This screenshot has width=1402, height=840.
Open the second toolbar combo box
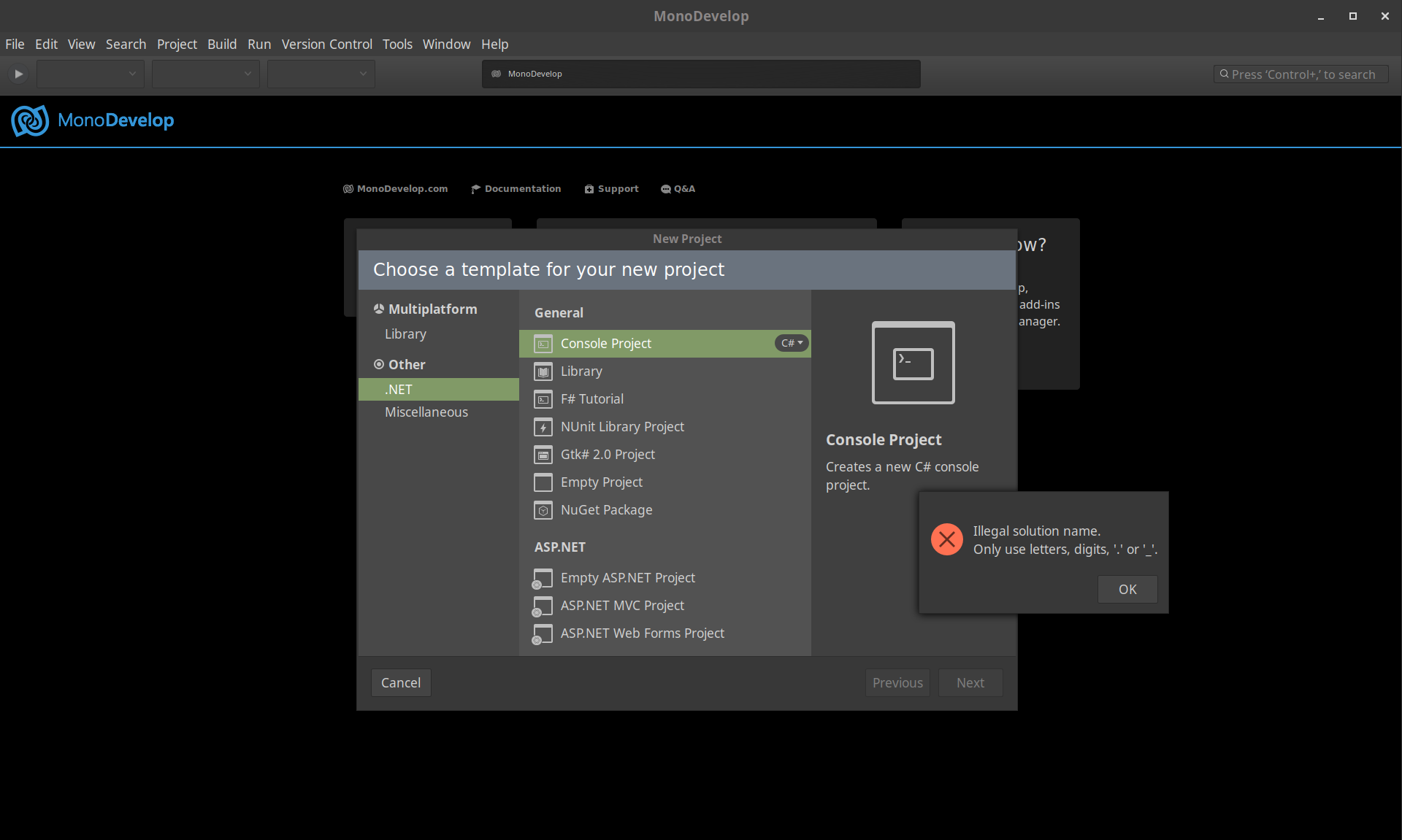[x=206, y=74]
